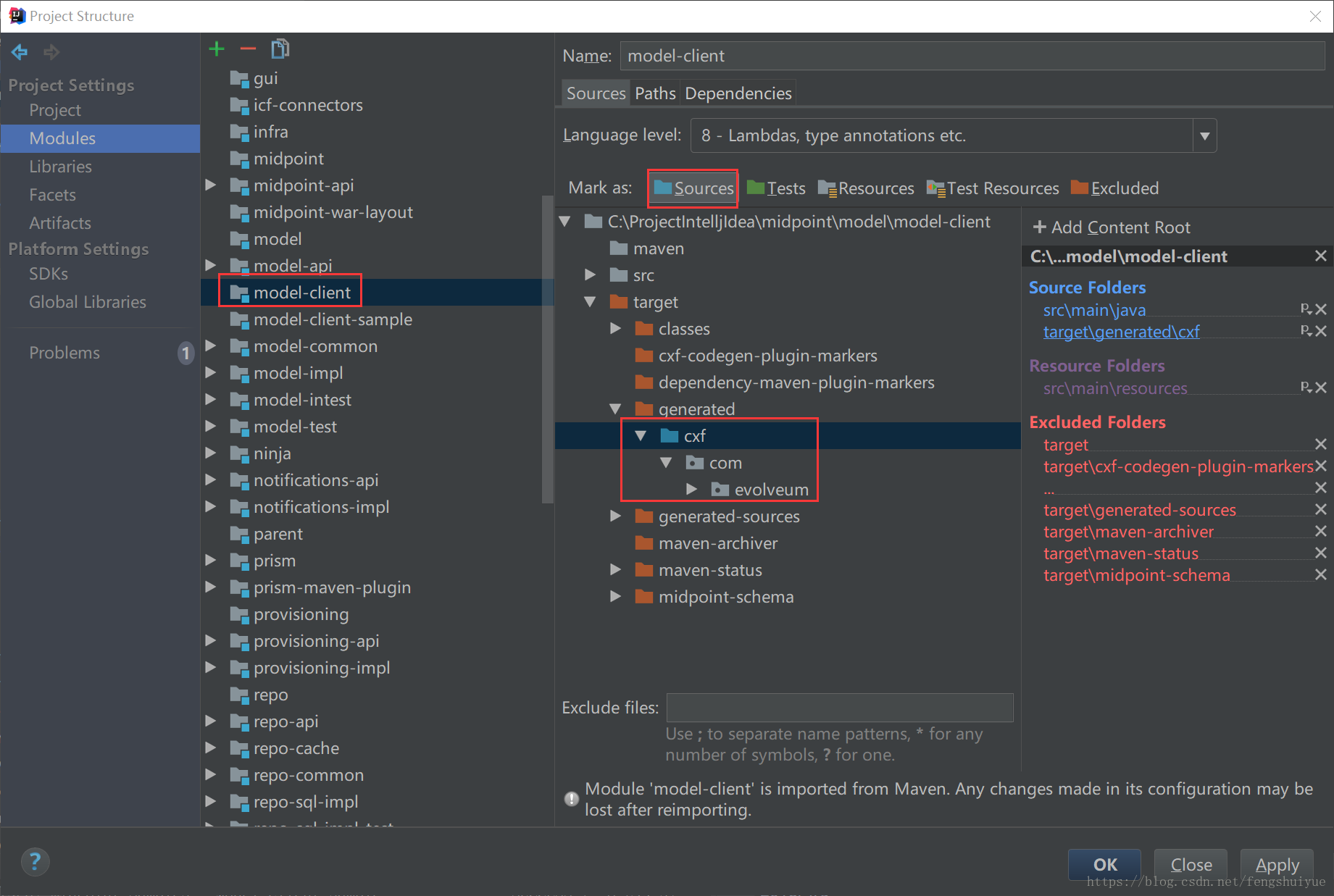
Task: Edit properties of target\generated\cxf folder
Action: tap(1306, 331)
